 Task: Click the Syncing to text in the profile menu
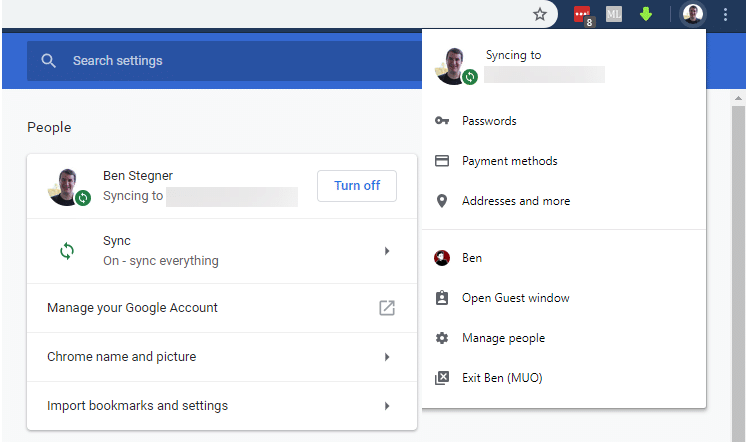pyautogui.click(x=513, y=55)
